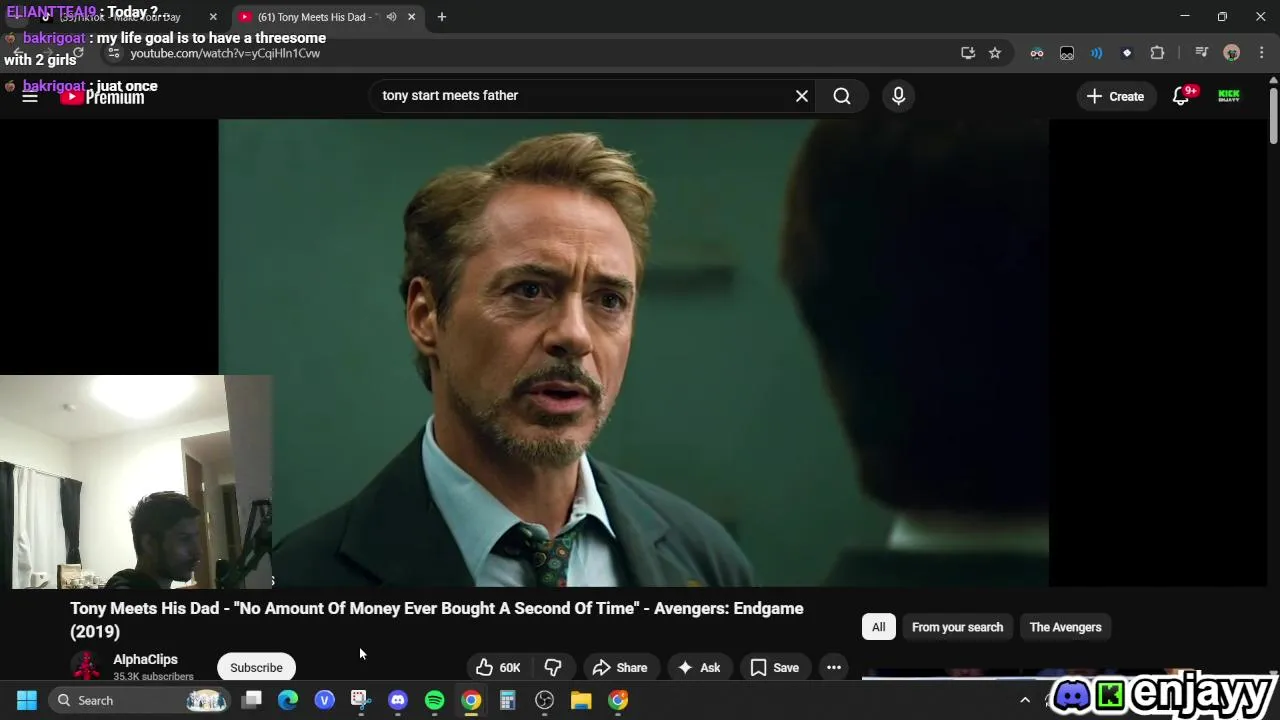Select 'The Avengers' chip
Image resolution: width=1280 pixels, height=720 pixels.
pyautogui.click(x=1065, y=627)
